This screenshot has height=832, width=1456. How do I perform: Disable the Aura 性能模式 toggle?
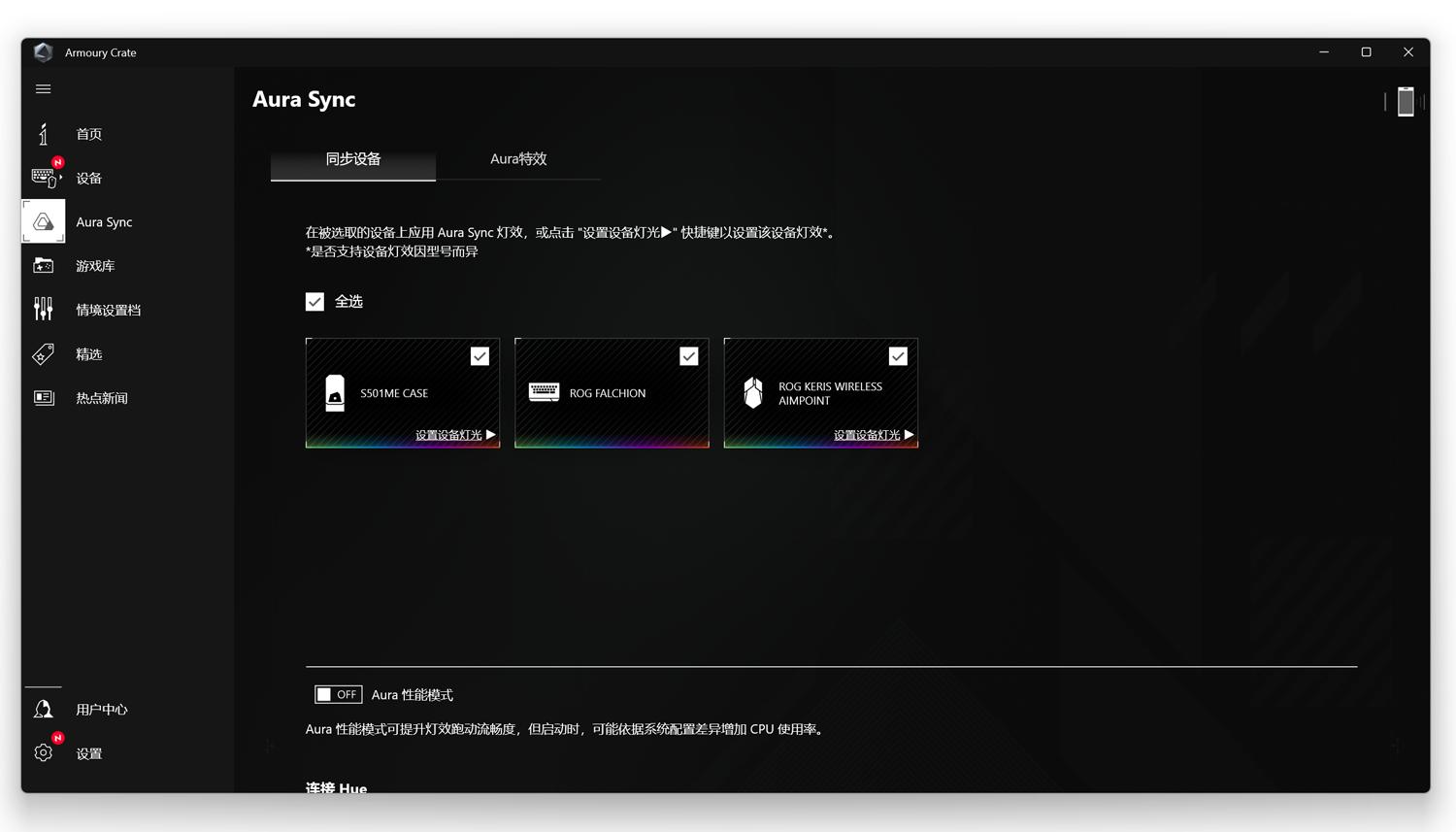pos(338,694)
